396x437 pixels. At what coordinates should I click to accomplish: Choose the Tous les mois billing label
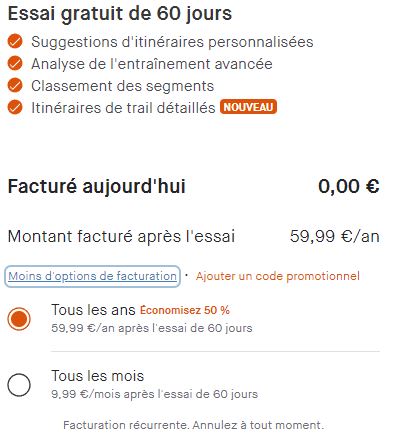(97, 376)
